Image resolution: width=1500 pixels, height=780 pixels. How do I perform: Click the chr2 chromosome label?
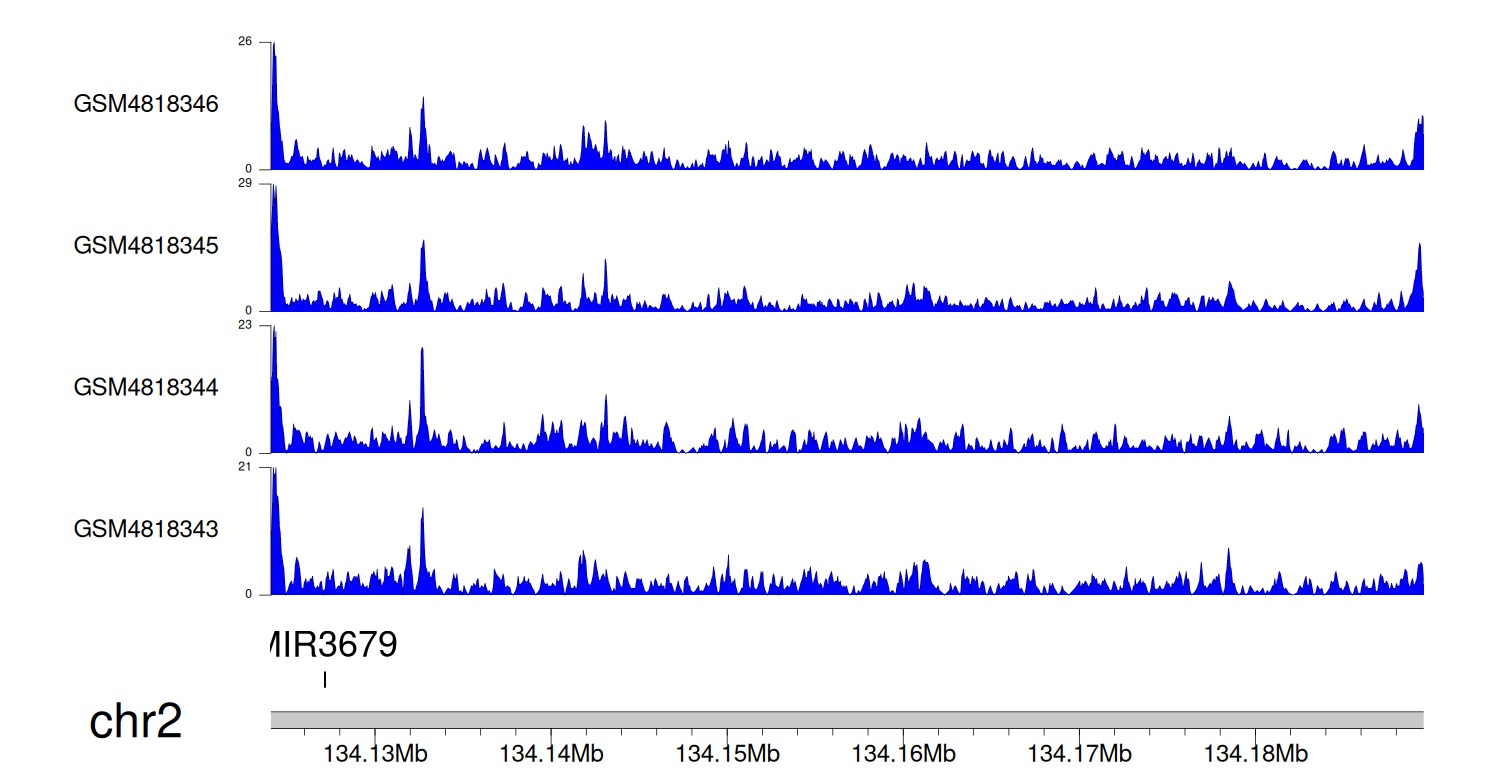pos(136,722)
